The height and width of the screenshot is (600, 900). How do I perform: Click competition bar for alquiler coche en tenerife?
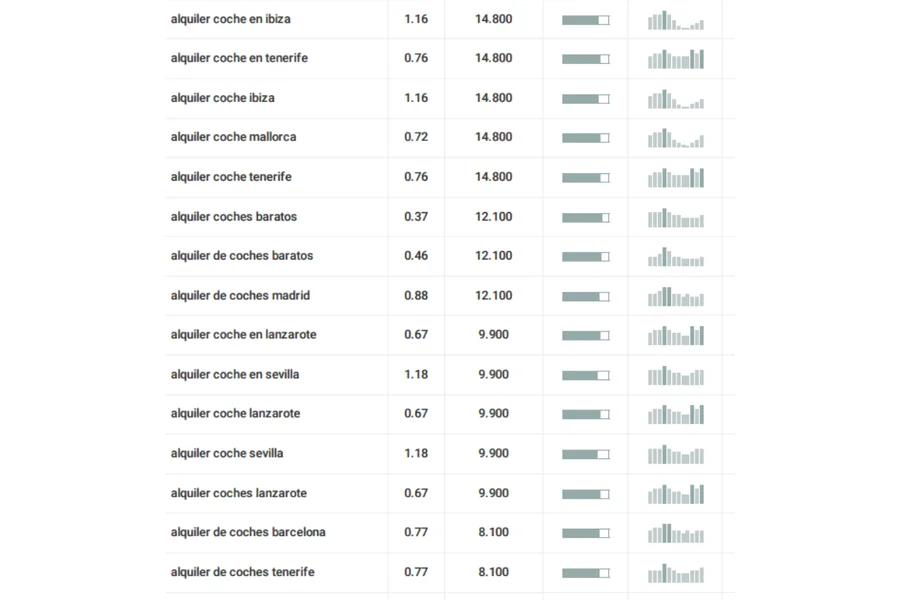[585, 59]
